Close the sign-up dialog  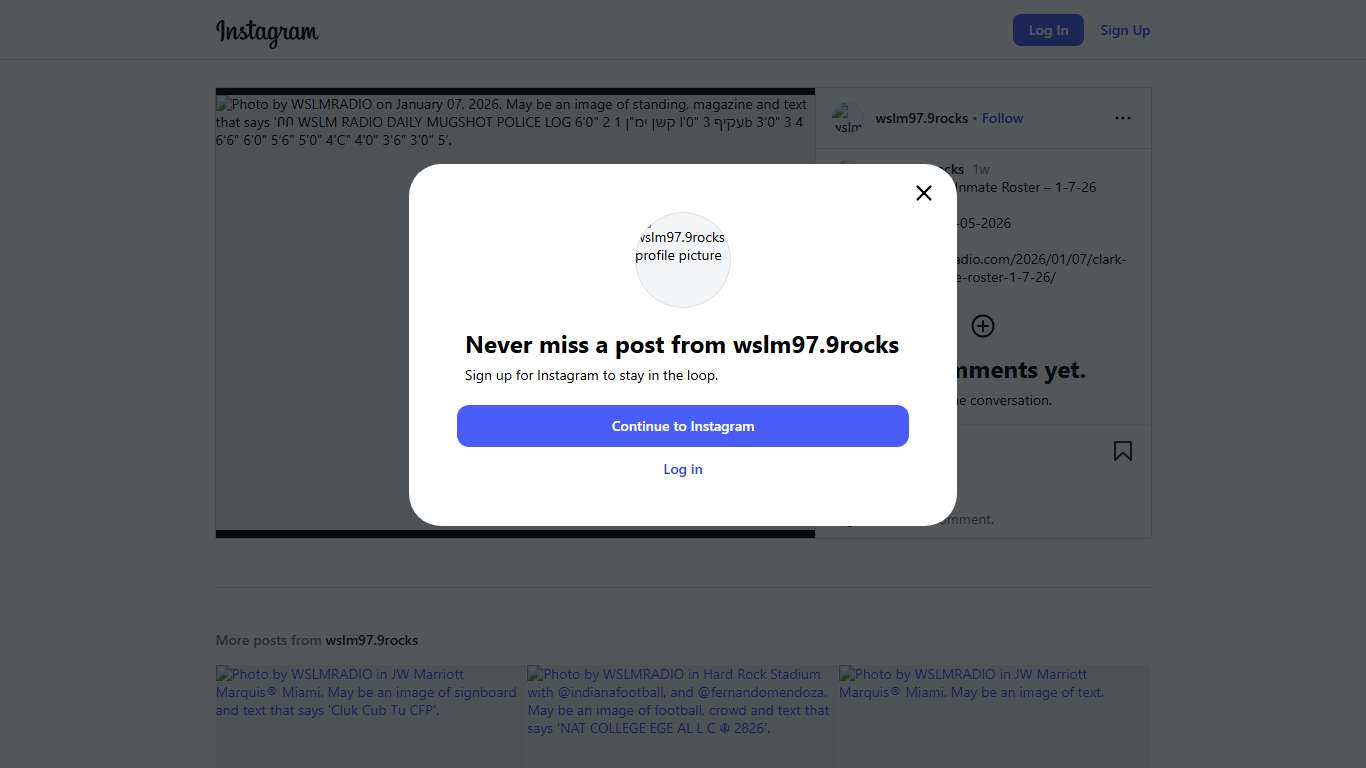click(x=924, y=193)
